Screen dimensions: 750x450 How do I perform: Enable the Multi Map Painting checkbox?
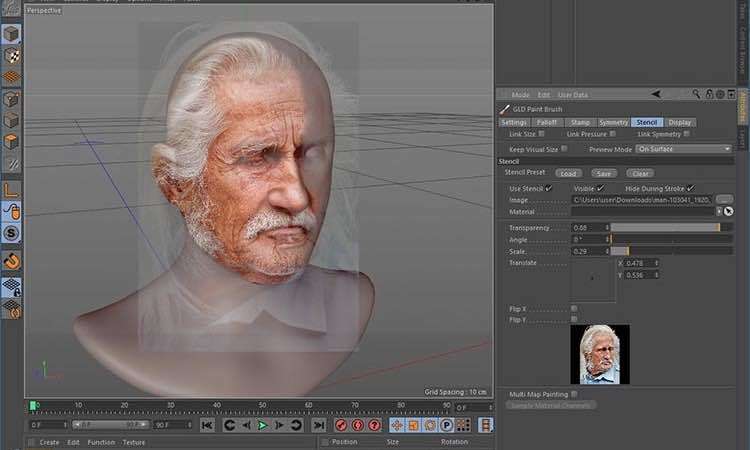[574, 394]
